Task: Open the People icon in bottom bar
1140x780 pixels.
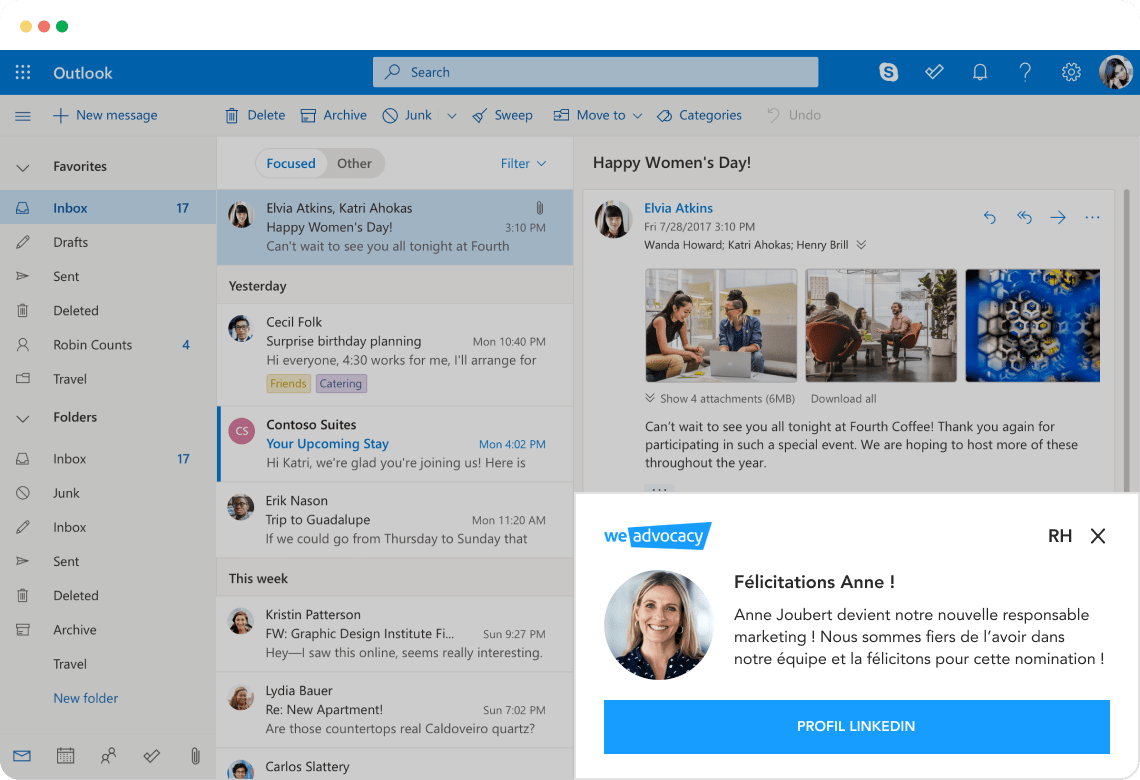Action: pyautogui.click(x=108, y=756)
